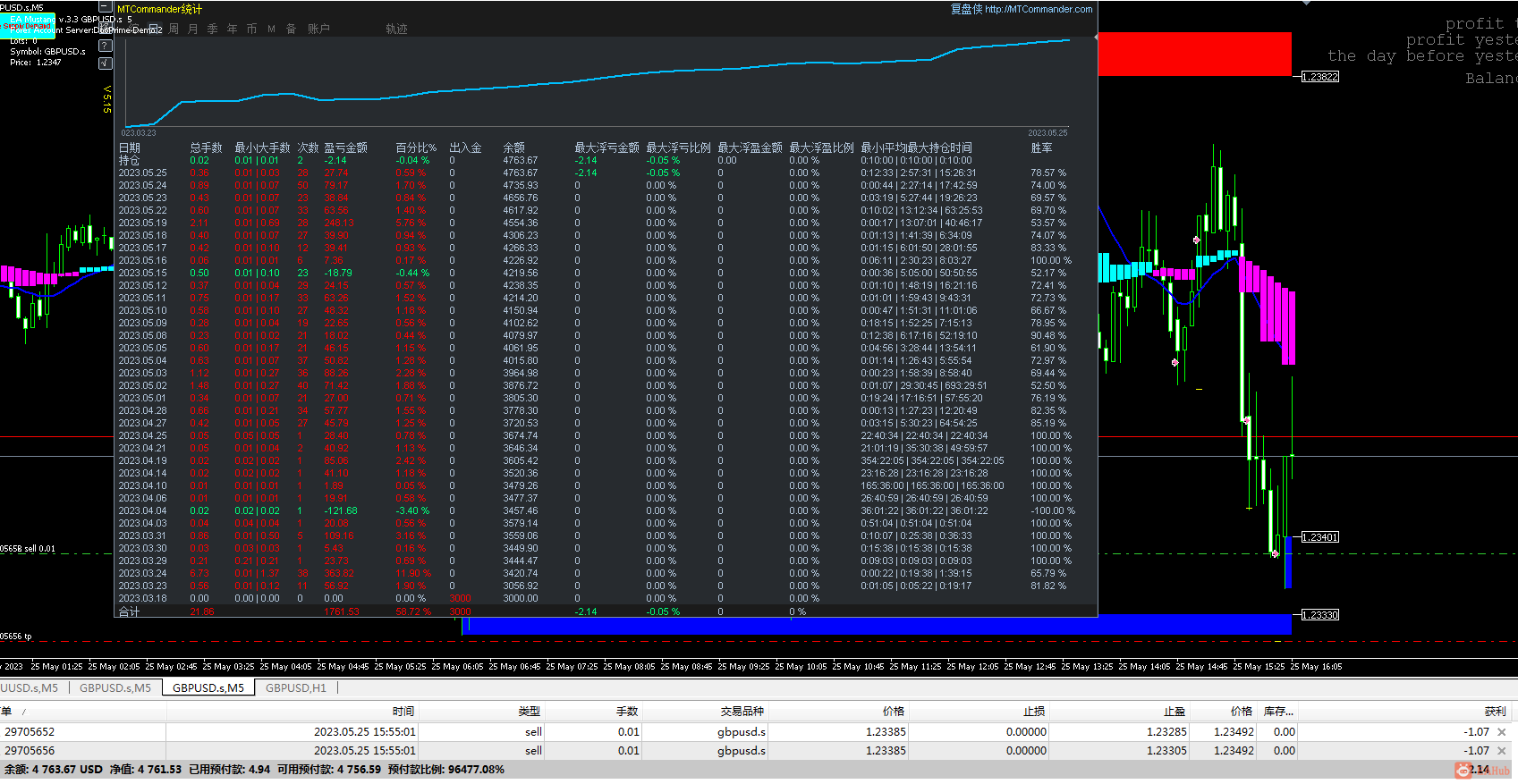Click the 胜率 column header
1518x784 pixels.
(1042, 148)
